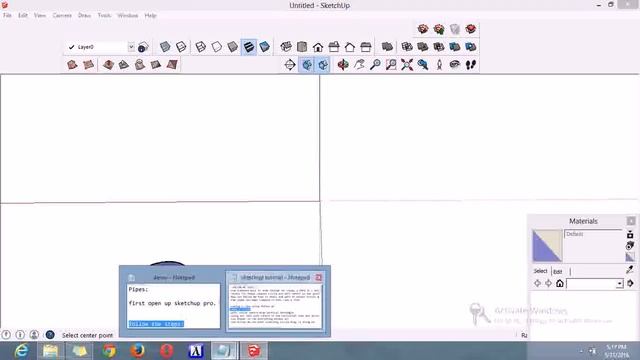Select the Flip Edge sandbox tool

click(x=172, y=64)
